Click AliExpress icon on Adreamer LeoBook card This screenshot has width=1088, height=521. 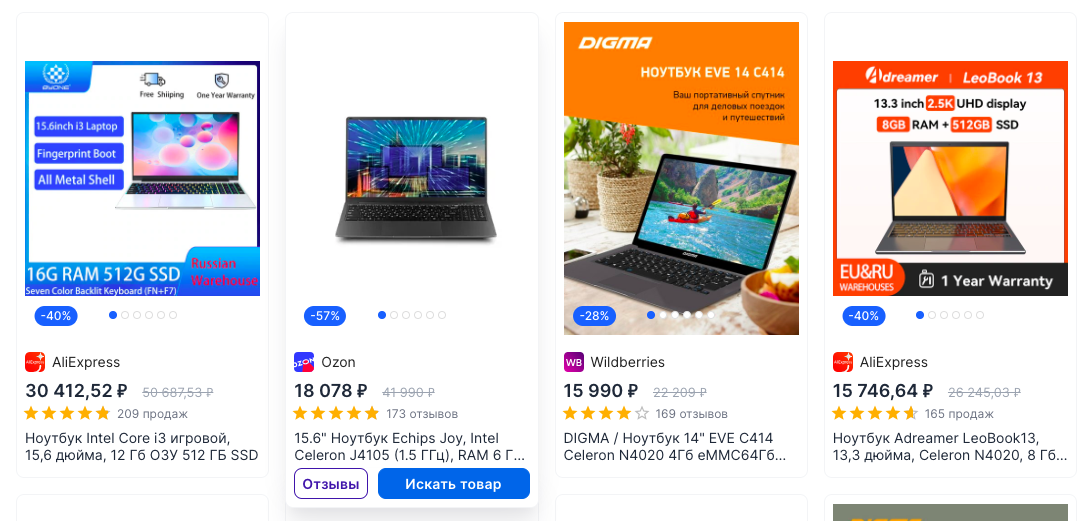843,362
